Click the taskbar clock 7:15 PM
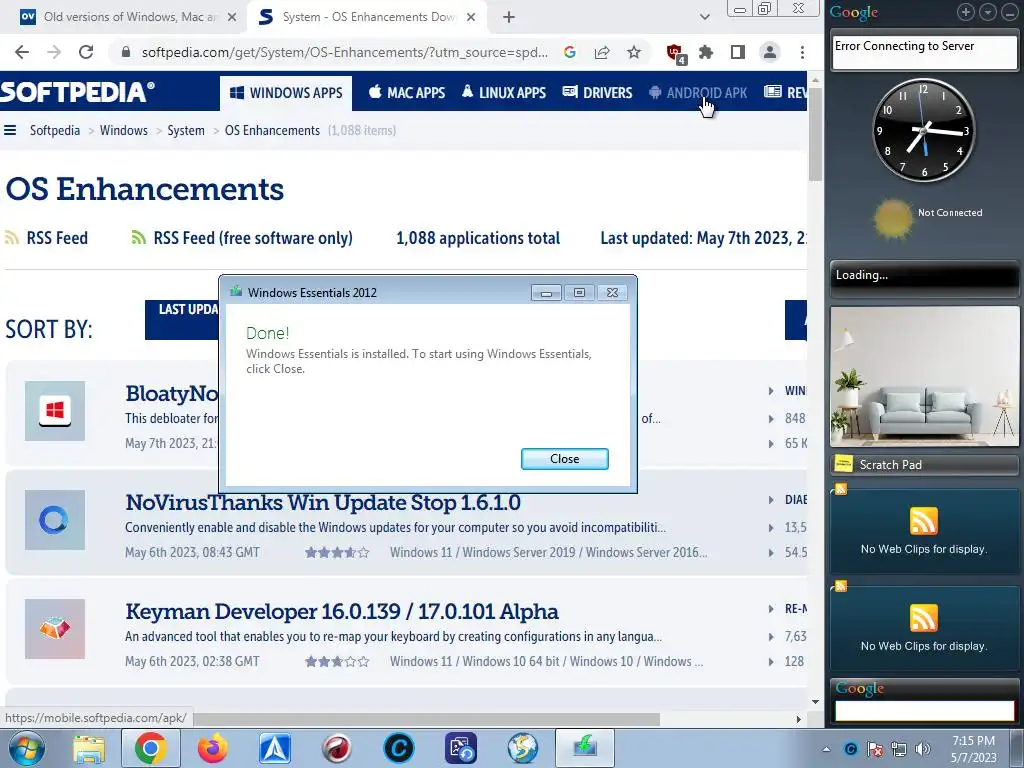This screenshot has height=768, width=1024. 974,749
